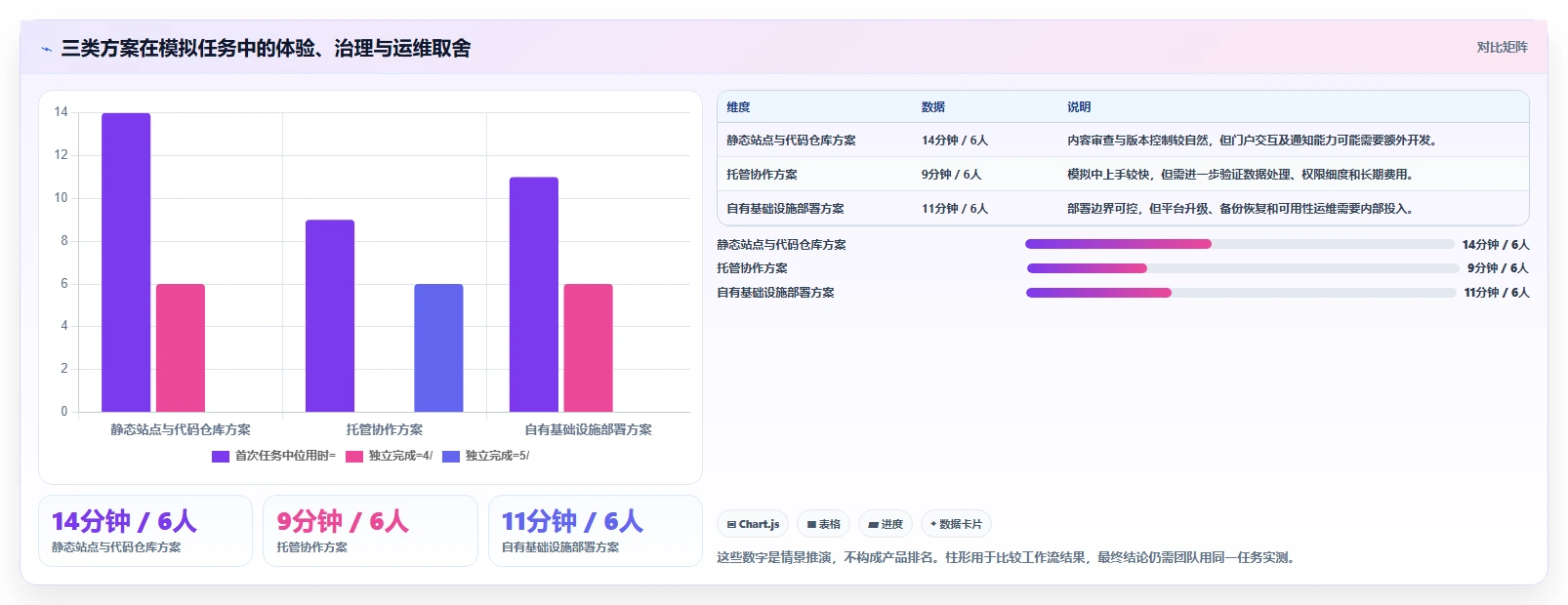The height and width of the screenshot is (605, 1568).
Task: Click the 维度 column header
Action: click(x=738, y=107)
